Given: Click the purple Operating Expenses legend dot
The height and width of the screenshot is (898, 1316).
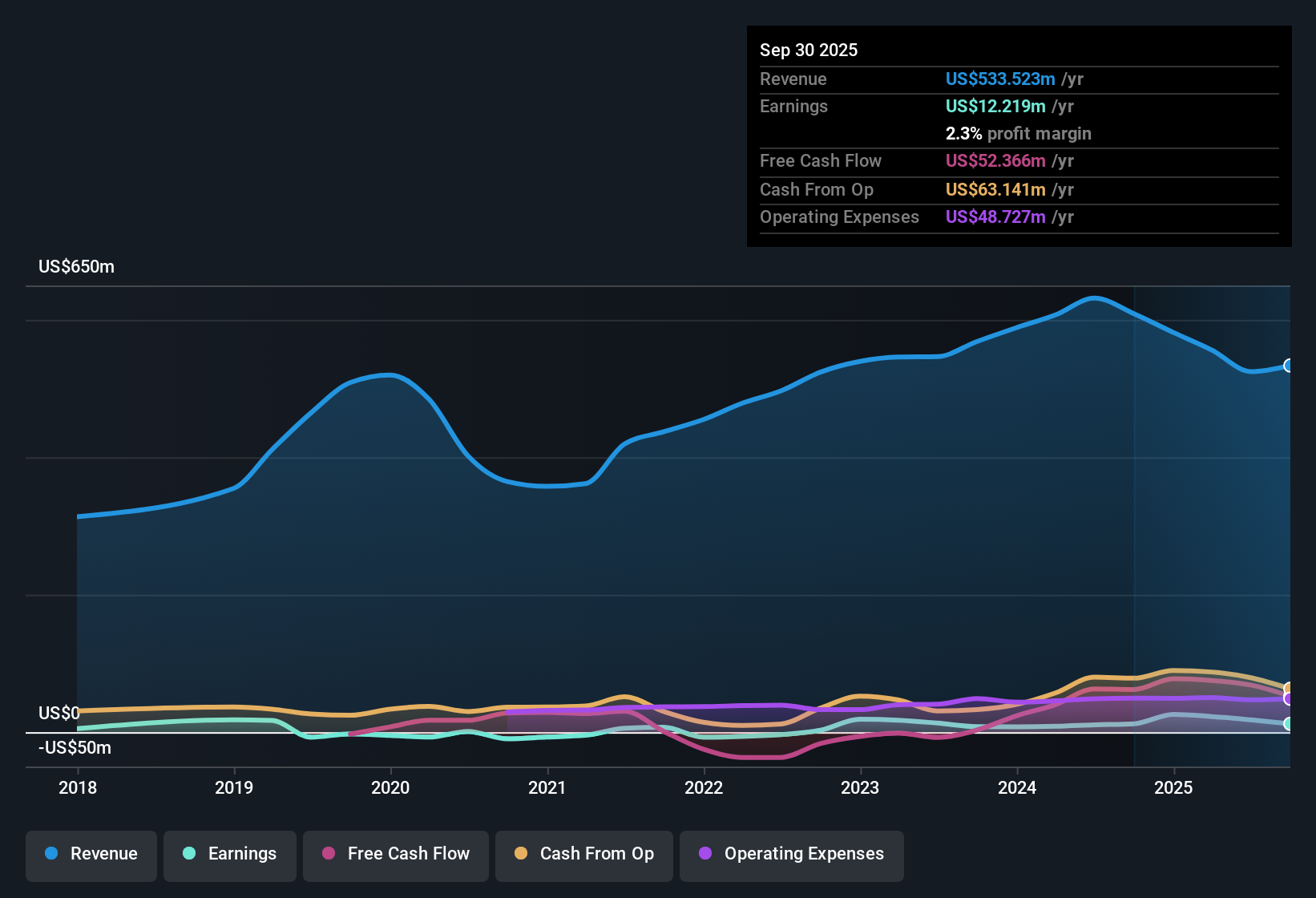Looking at the screenshot, I should coord(705,854).
